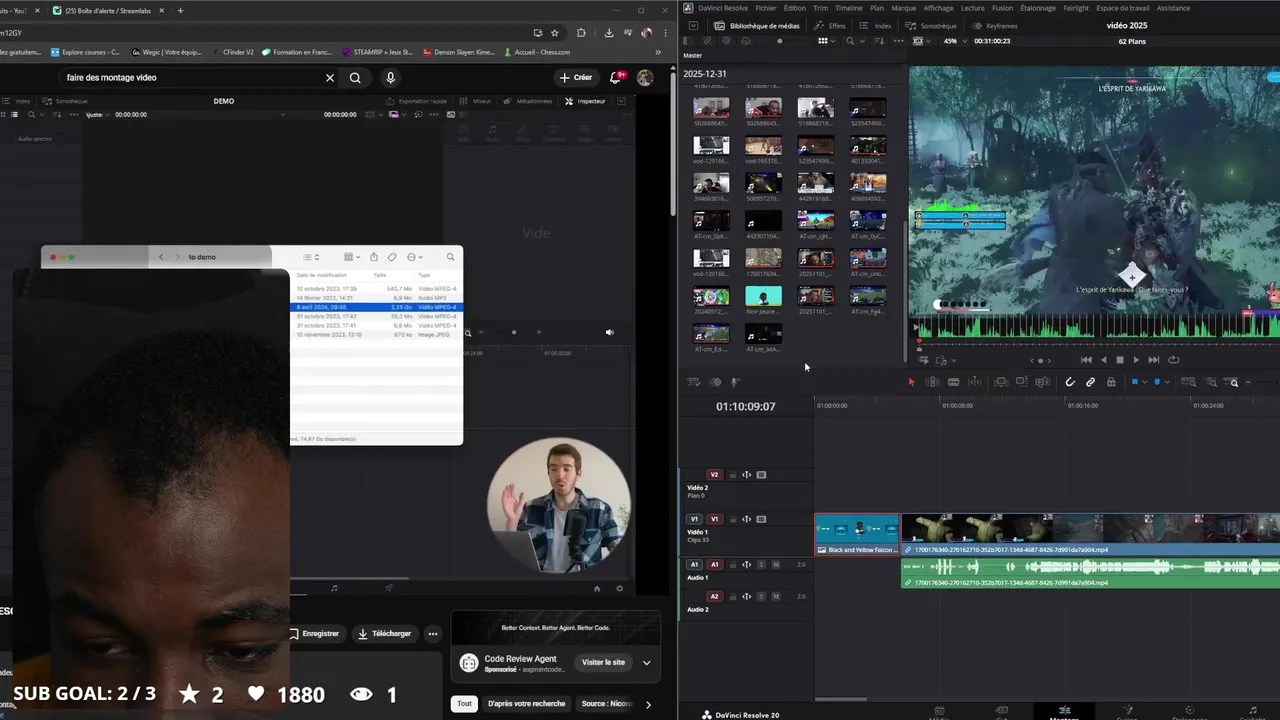Open the Keyframes panel
The image size is (1280, 720).
point(994,26)
